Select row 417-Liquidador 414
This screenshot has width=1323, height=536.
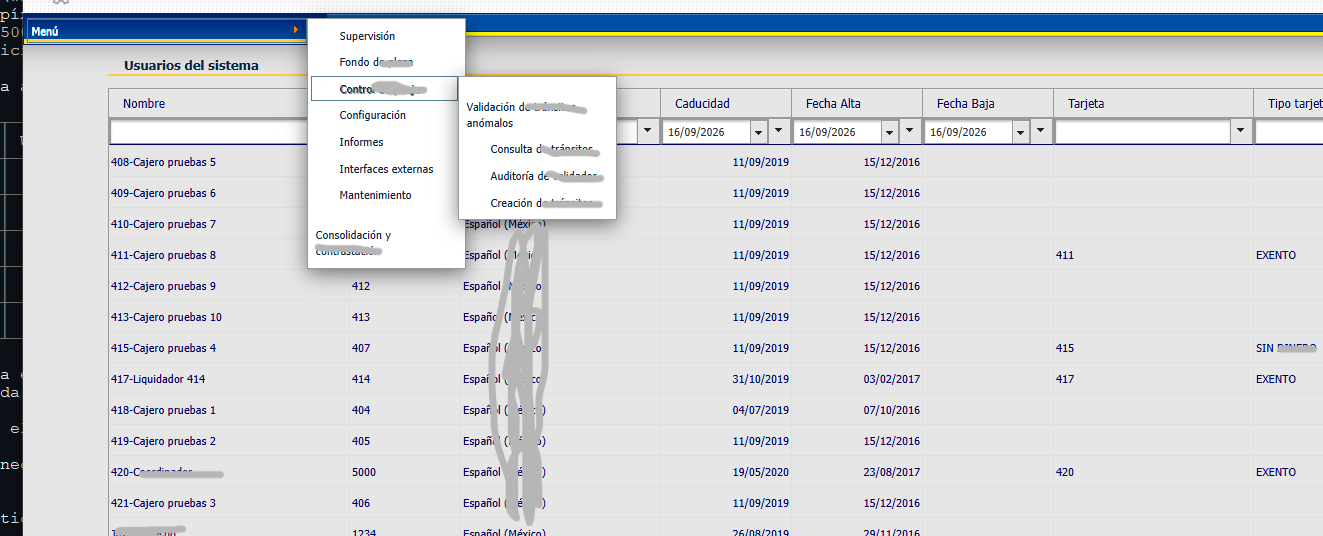point(716,379)
